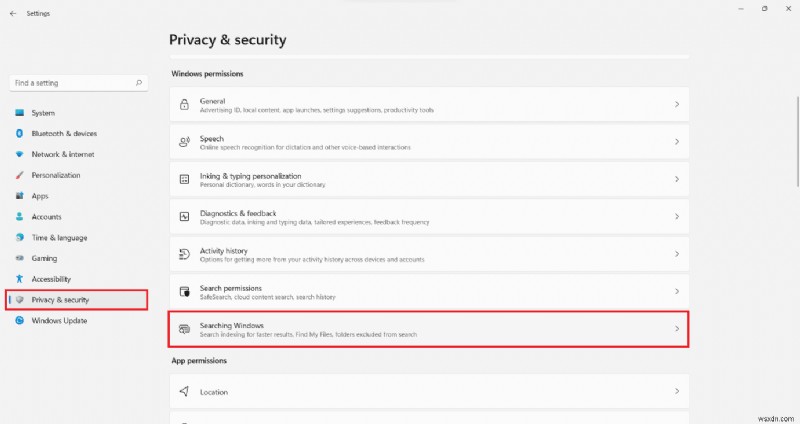The height and width of the screenshot is (424, 800).
Task: Click the Find a setting field
Action: click(x=79, y=83)
